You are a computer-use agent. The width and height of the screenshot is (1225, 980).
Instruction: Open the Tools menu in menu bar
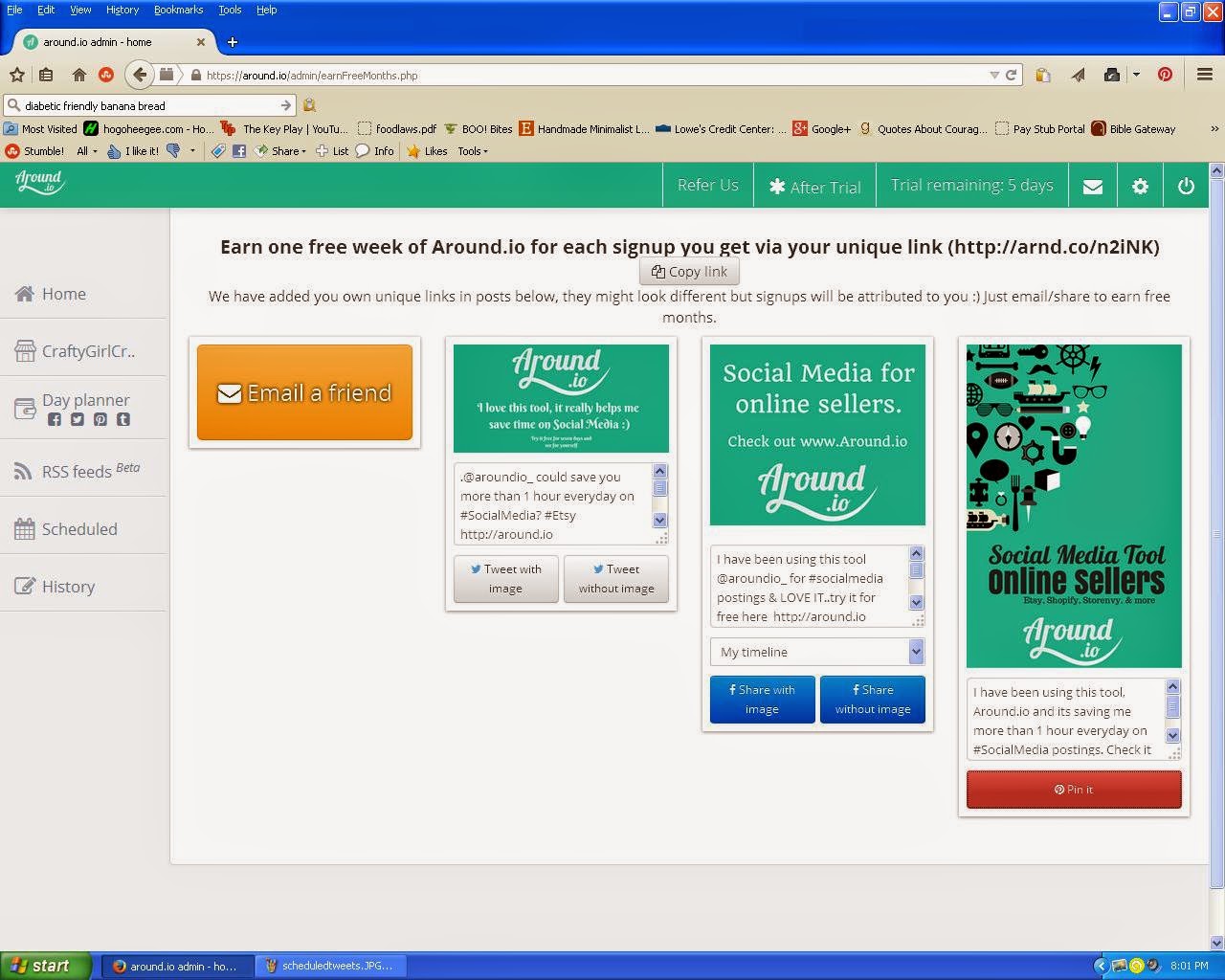point(230,10)
